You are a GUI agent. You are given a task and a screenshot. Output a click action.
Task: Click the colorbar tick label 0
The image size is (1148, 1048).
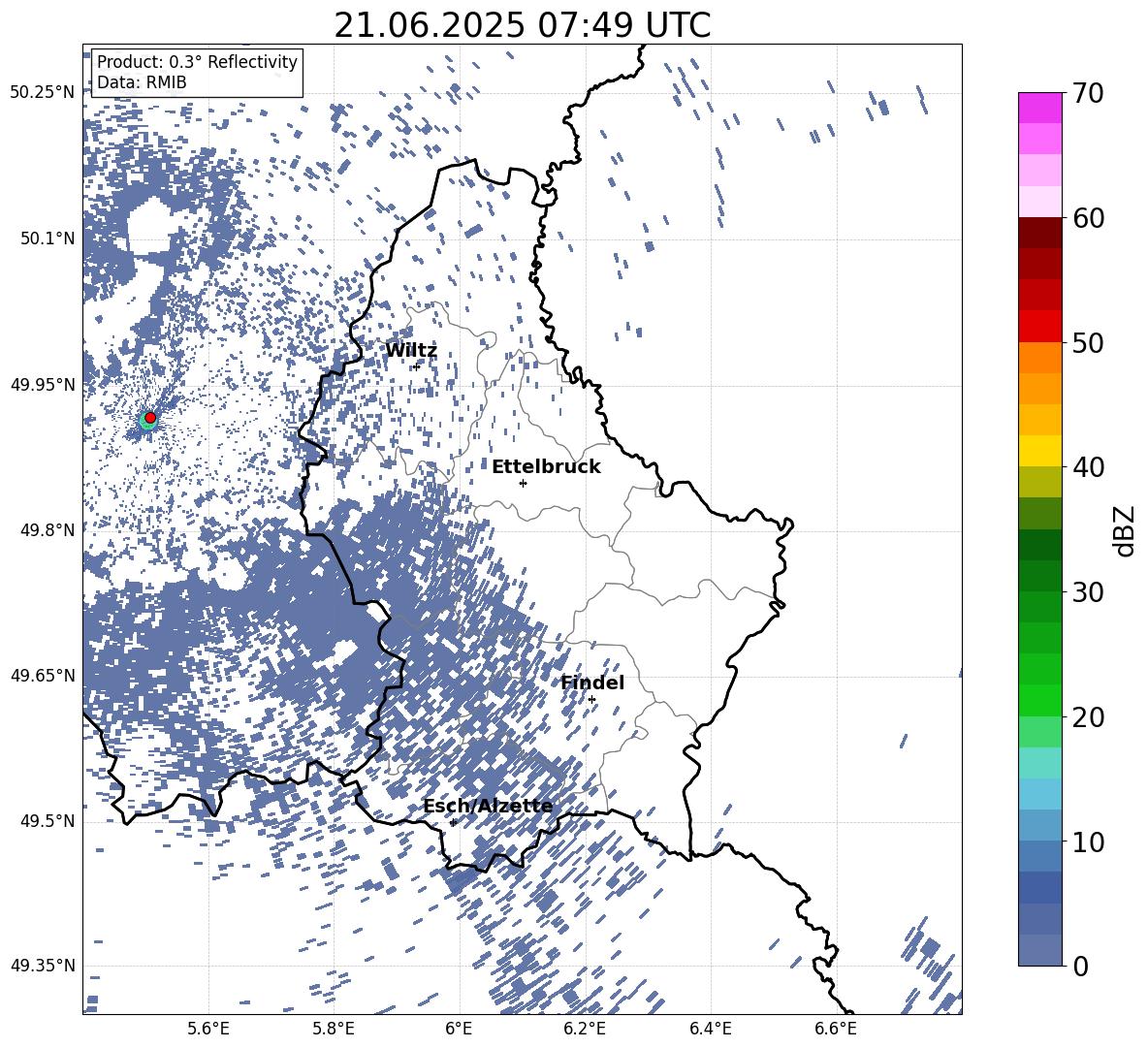[1080, 966]
